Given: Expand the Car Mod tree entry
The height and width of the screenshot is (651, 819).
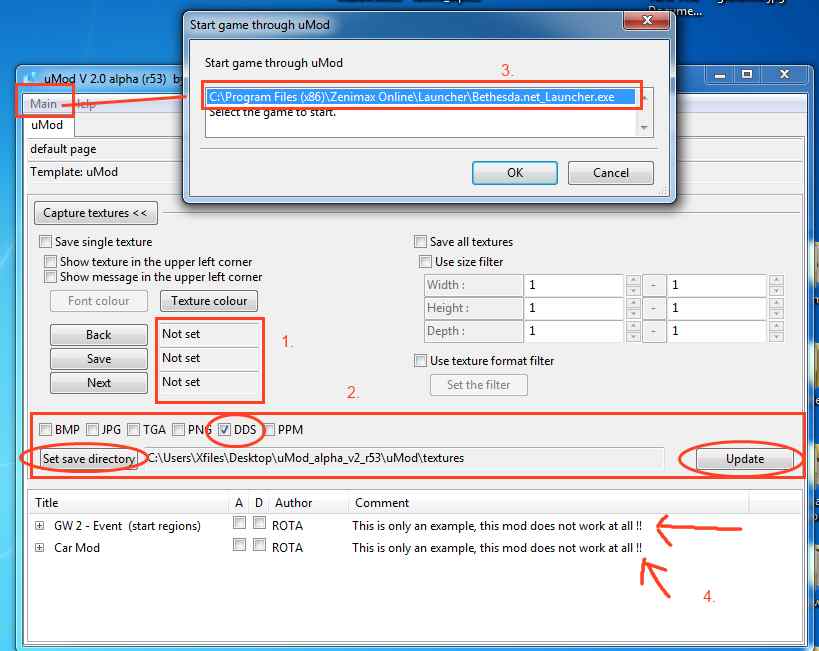Looking at the screenshot, I should coord(40,547).
